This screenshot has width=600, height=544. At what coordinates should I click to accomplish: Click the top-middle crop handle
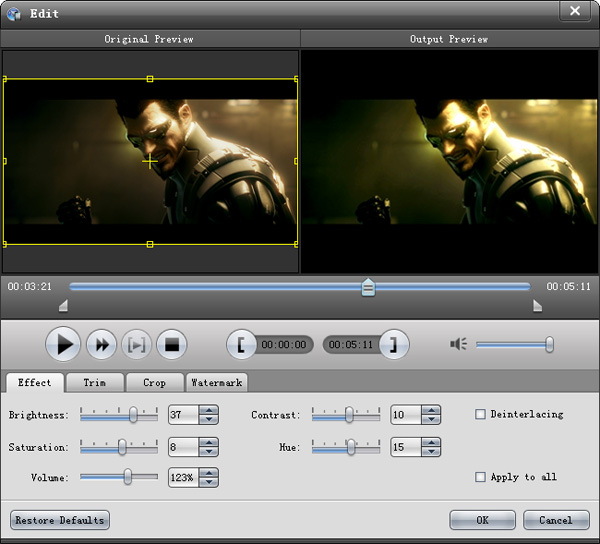[x=150, y=79]
